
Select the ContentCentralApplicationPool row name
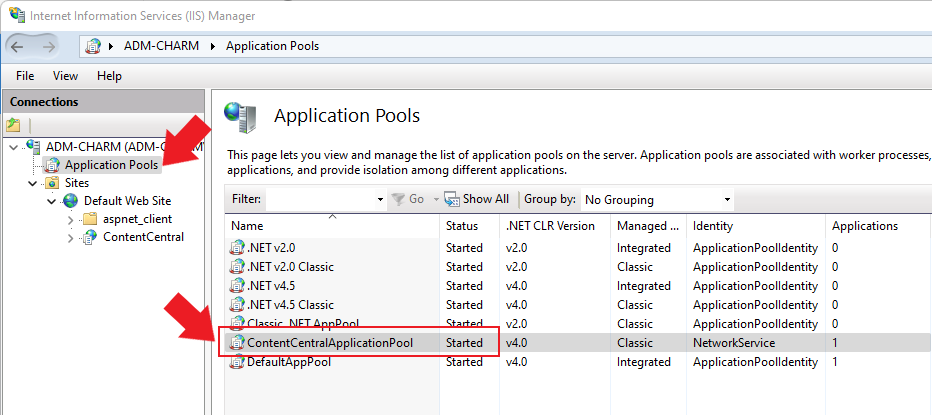coord(330,343)
